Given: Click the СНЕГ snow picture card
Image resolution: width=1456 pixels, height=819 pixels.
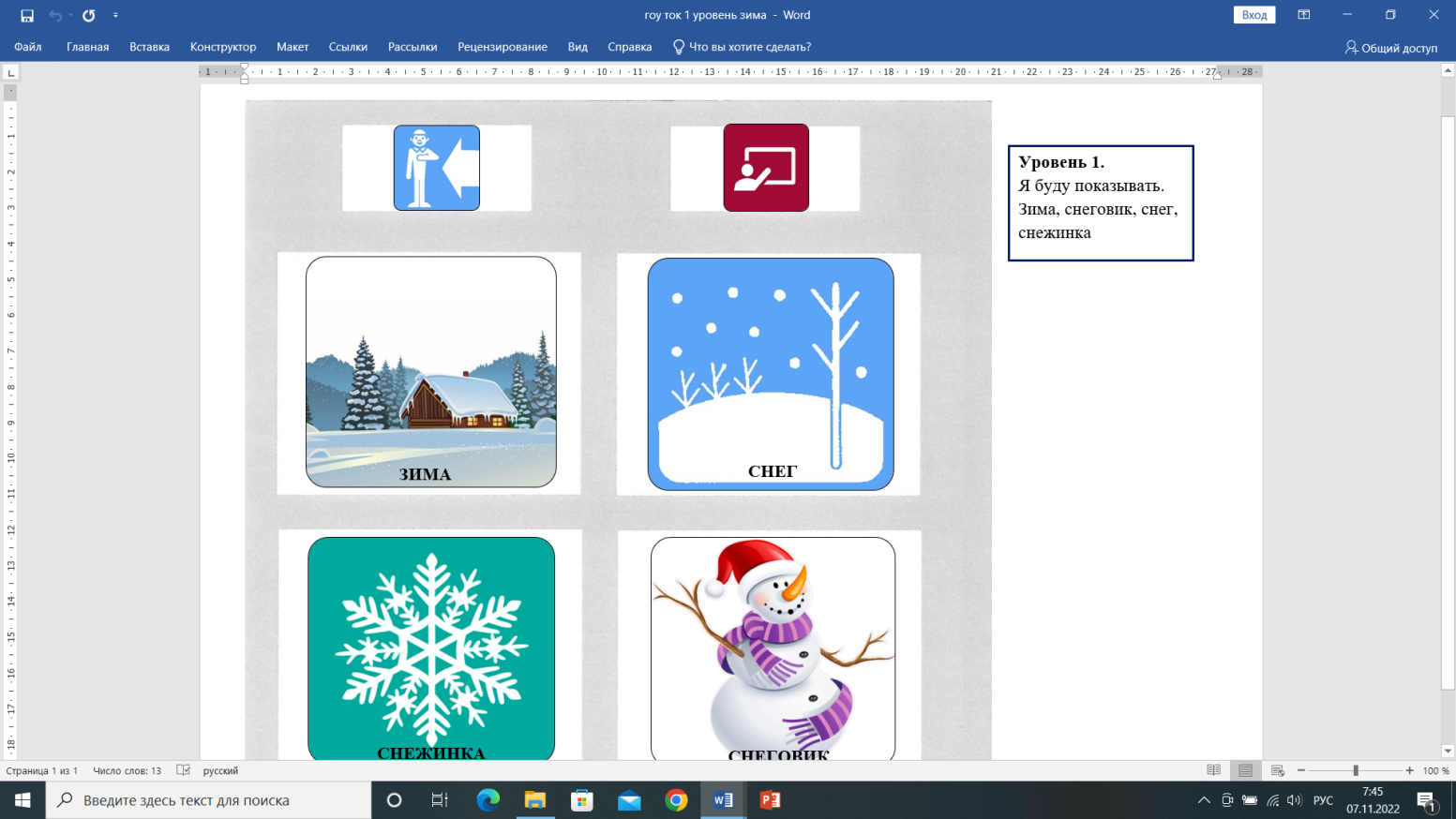Looking at the screenshot, I should 770,373.
